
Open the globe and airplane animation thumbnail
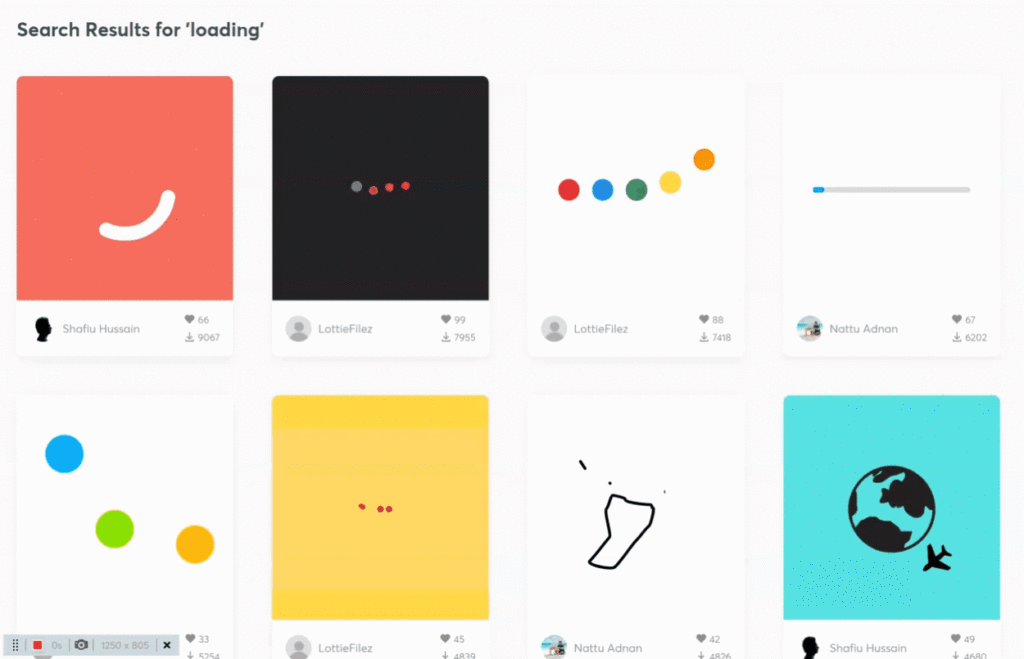coord(891,507)
